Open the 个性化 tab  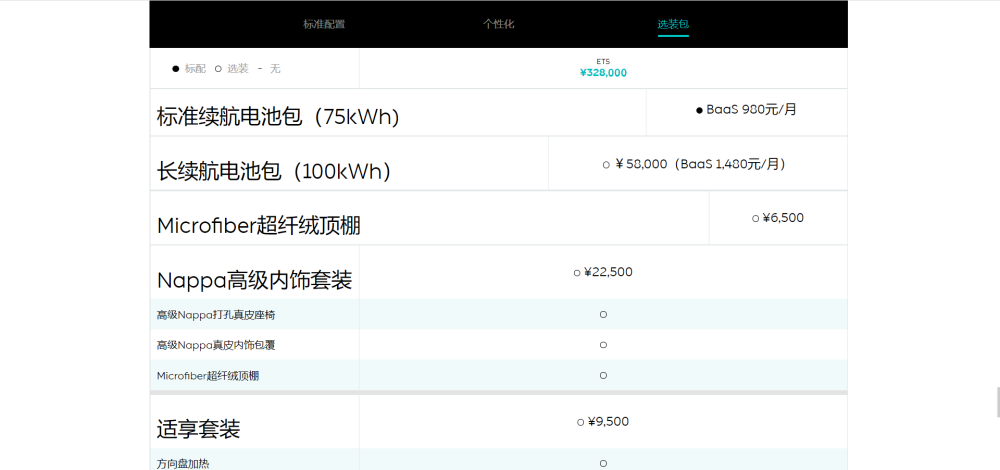(x=498, y=24)
